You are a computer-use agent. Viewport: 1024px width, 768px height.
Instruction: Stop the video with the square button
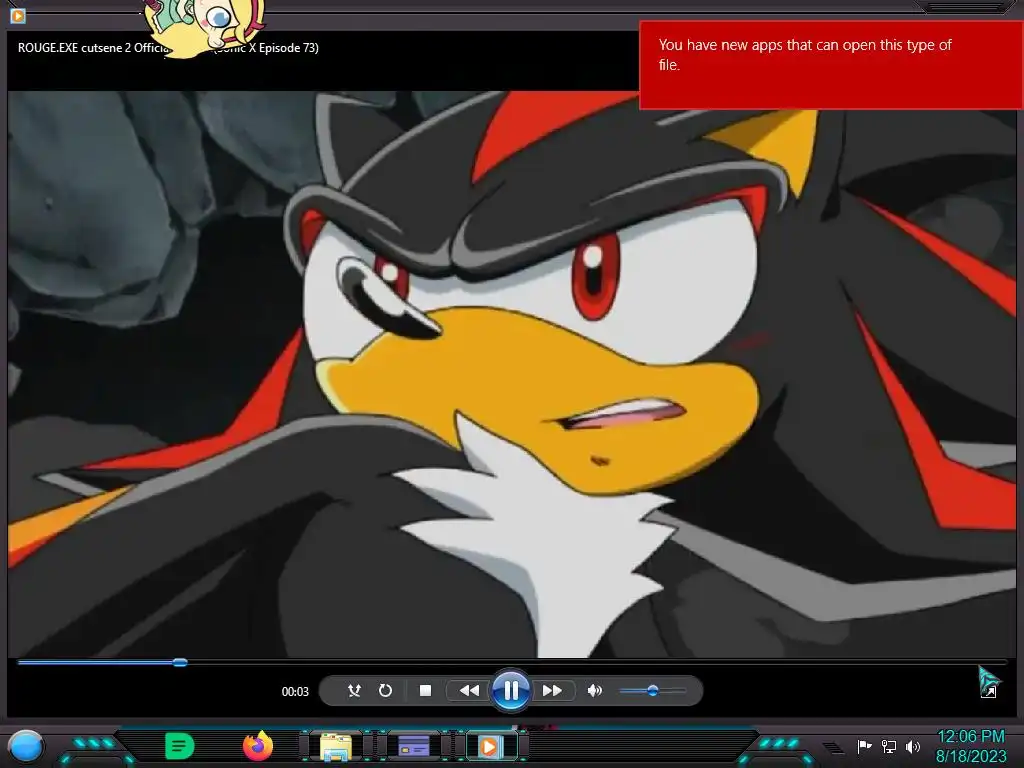(425, 690)
